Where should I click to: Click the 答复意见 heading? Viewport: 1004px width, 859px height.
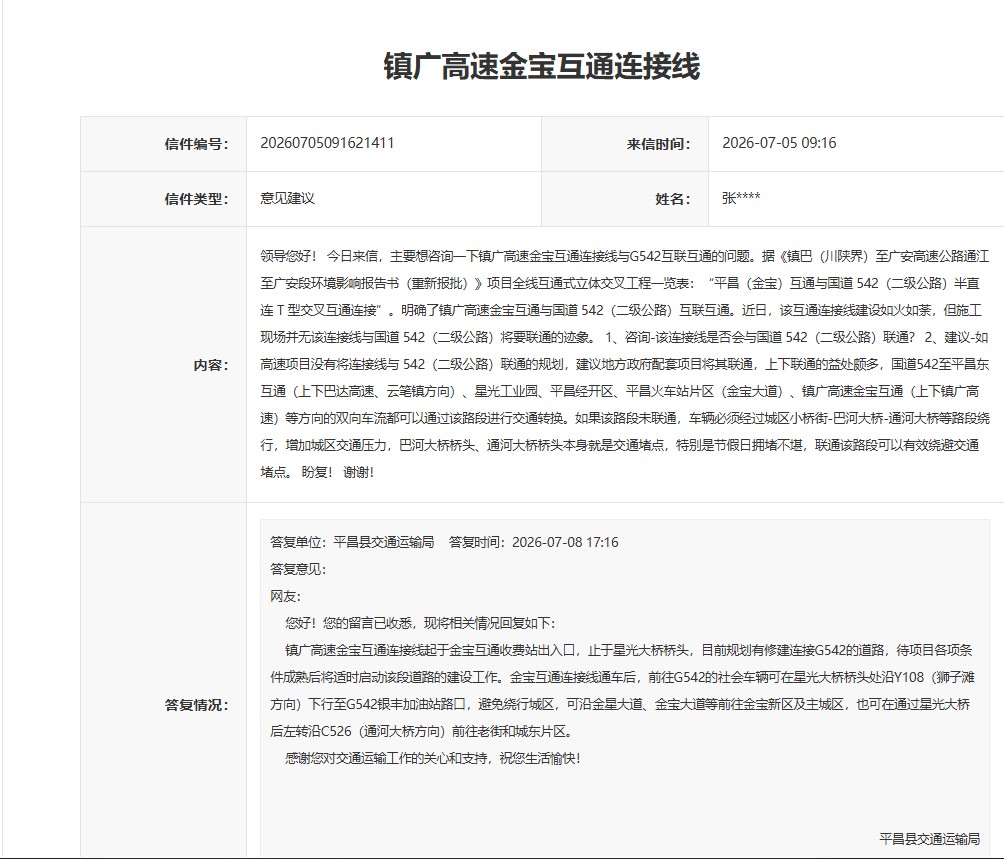298,569
